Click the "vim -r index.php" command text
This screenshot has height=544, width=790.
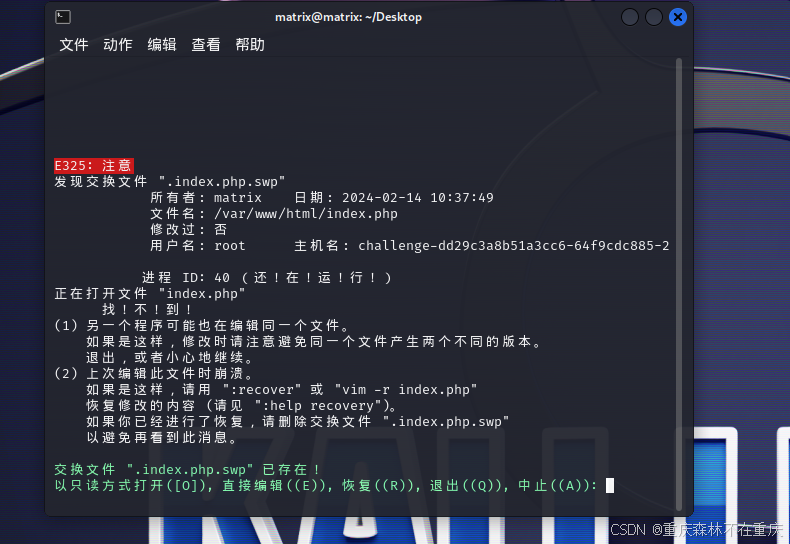[406, 389]
